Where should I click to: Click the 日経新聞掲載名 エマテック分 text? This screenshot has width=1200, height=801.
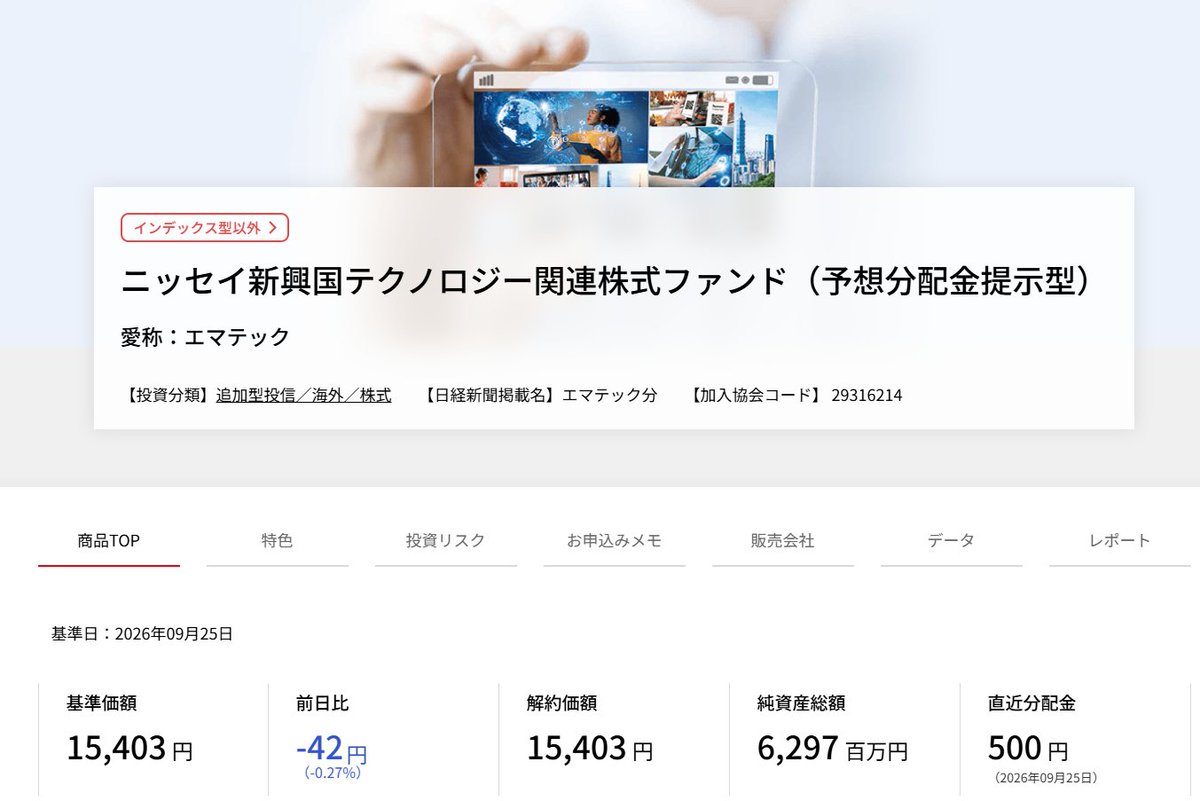coord(540,395)
